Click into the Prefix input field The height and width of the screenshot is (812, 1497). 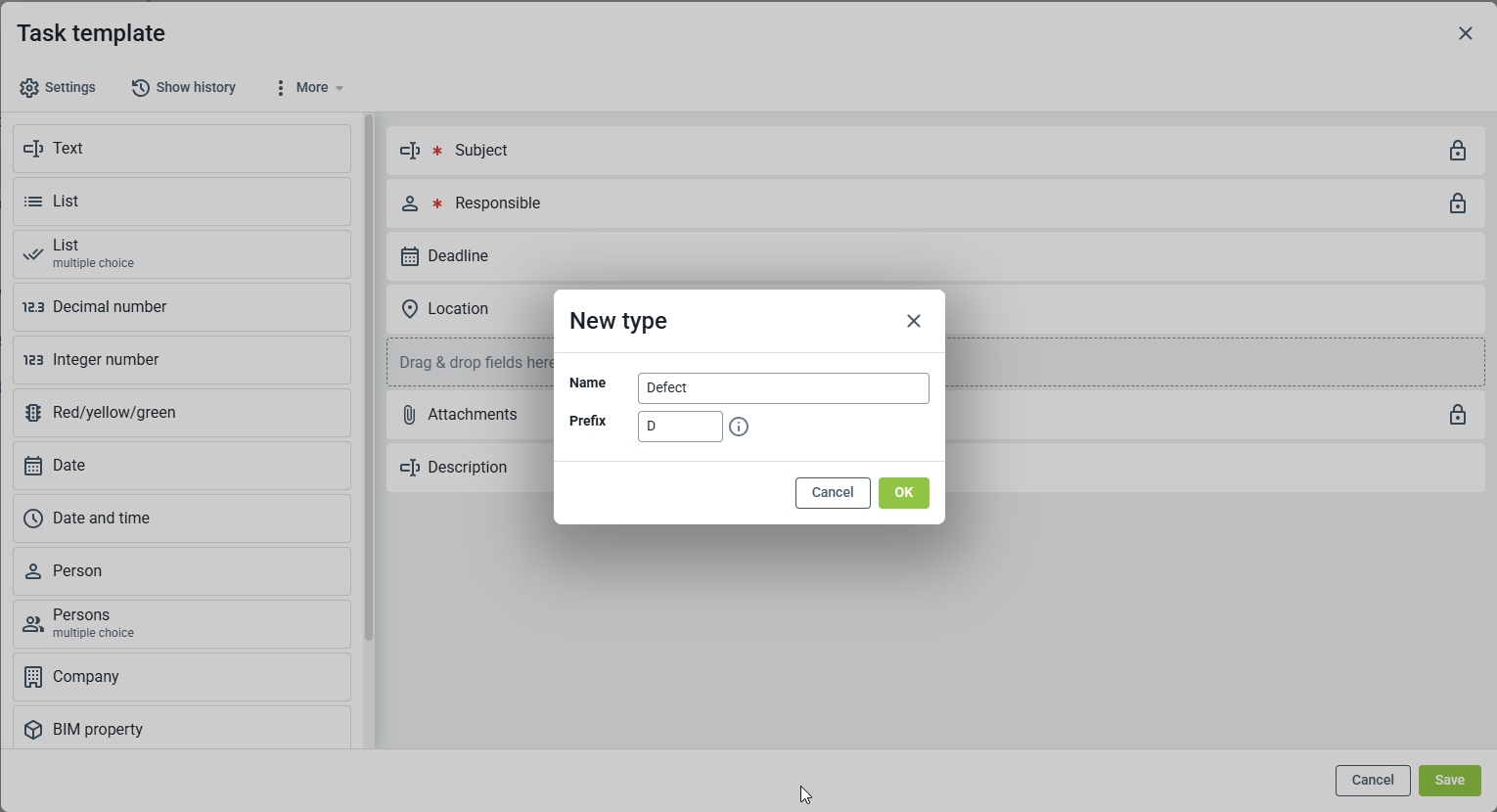point(679,427)
